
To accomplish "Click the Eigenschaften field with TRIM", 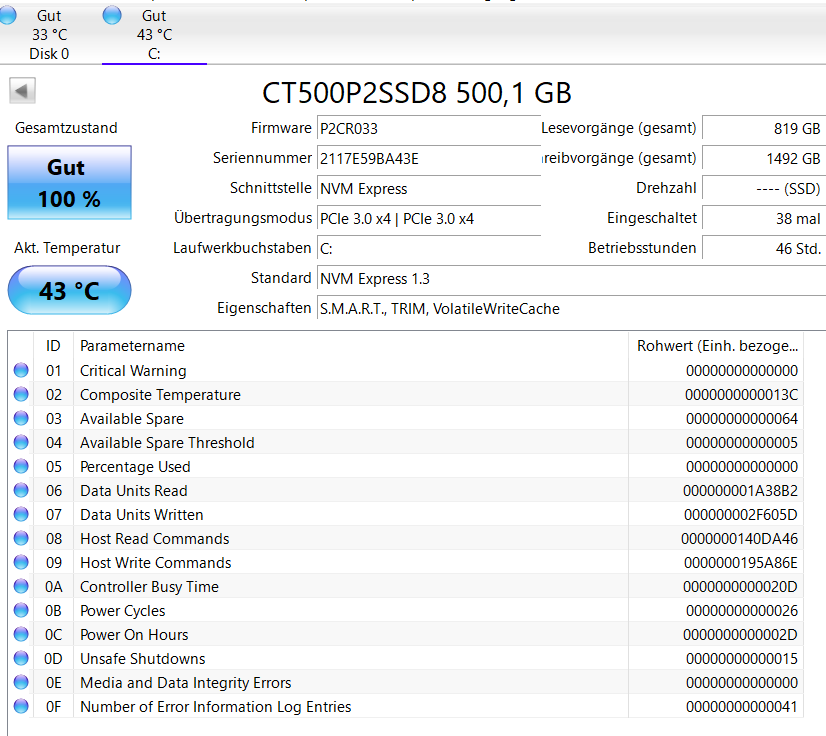I will coord(572,309).
